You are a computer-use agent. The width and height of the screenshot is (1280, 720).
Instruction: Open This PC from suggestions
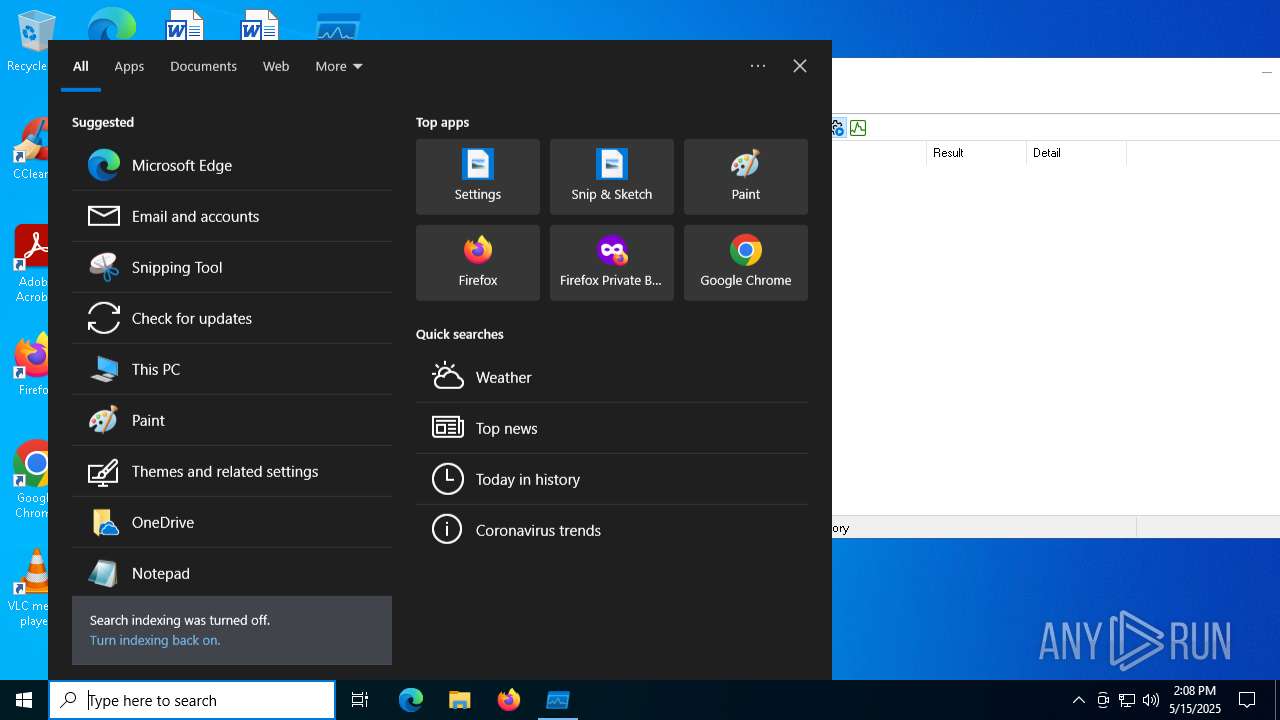coord(232,369)
